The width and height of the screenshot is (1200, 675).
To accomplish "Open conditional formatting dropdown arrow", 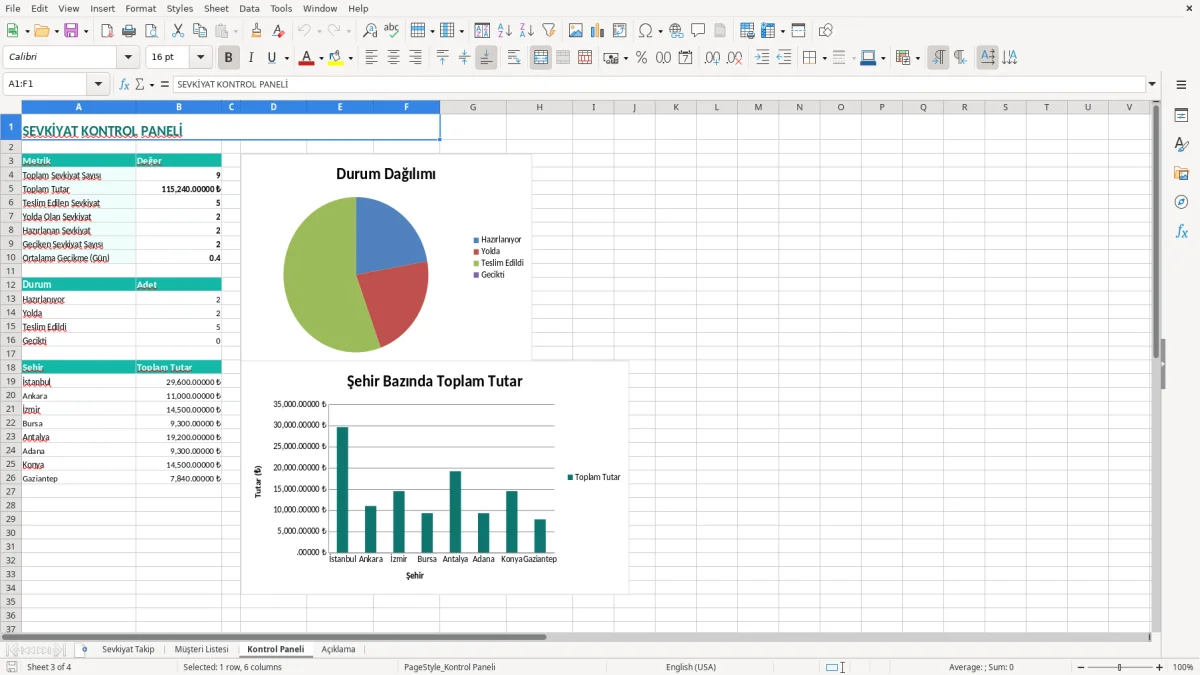I will pyautogui.click(x=917, y=58).
